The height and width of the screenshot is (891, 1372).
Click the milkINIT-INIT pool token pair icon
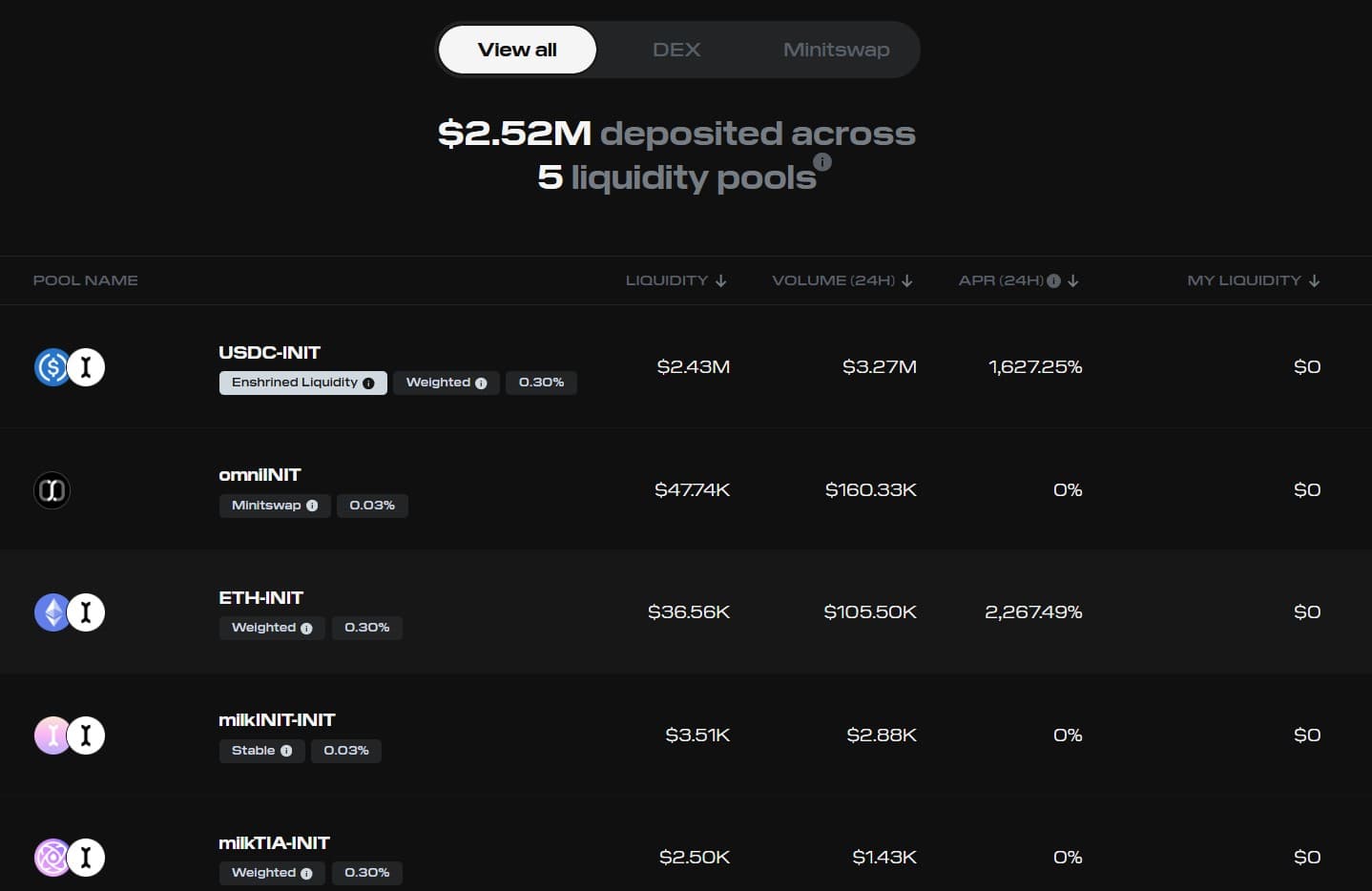pos(69,736)
